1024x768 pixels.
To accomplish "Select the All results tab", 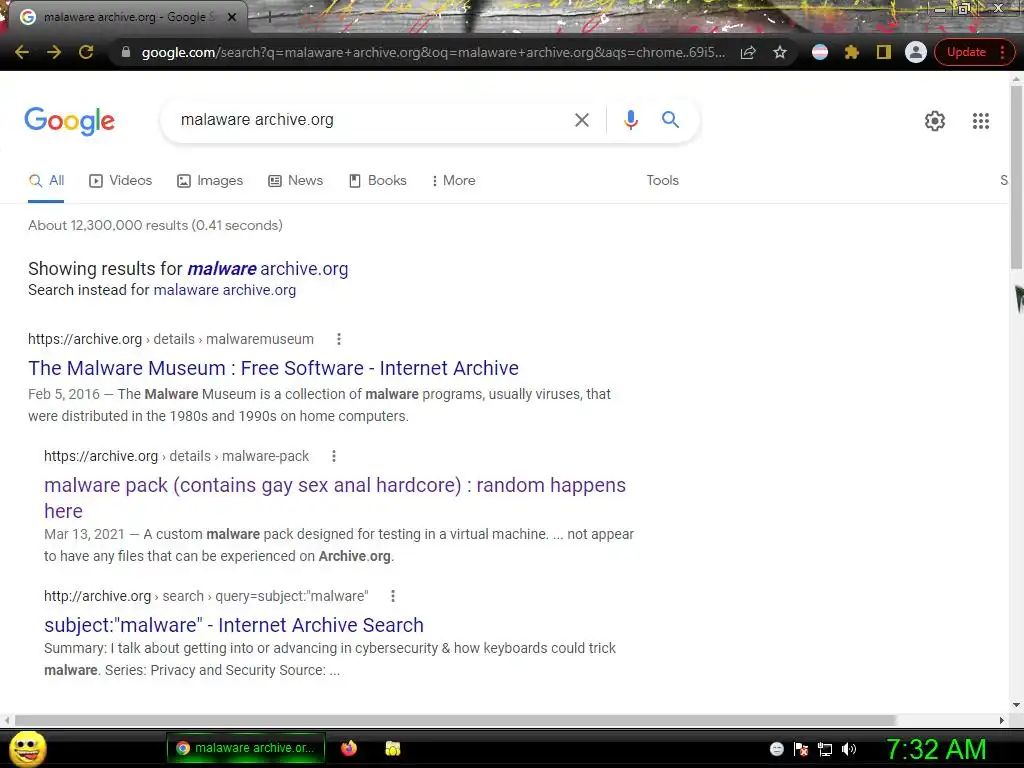I will pos(46,181).
